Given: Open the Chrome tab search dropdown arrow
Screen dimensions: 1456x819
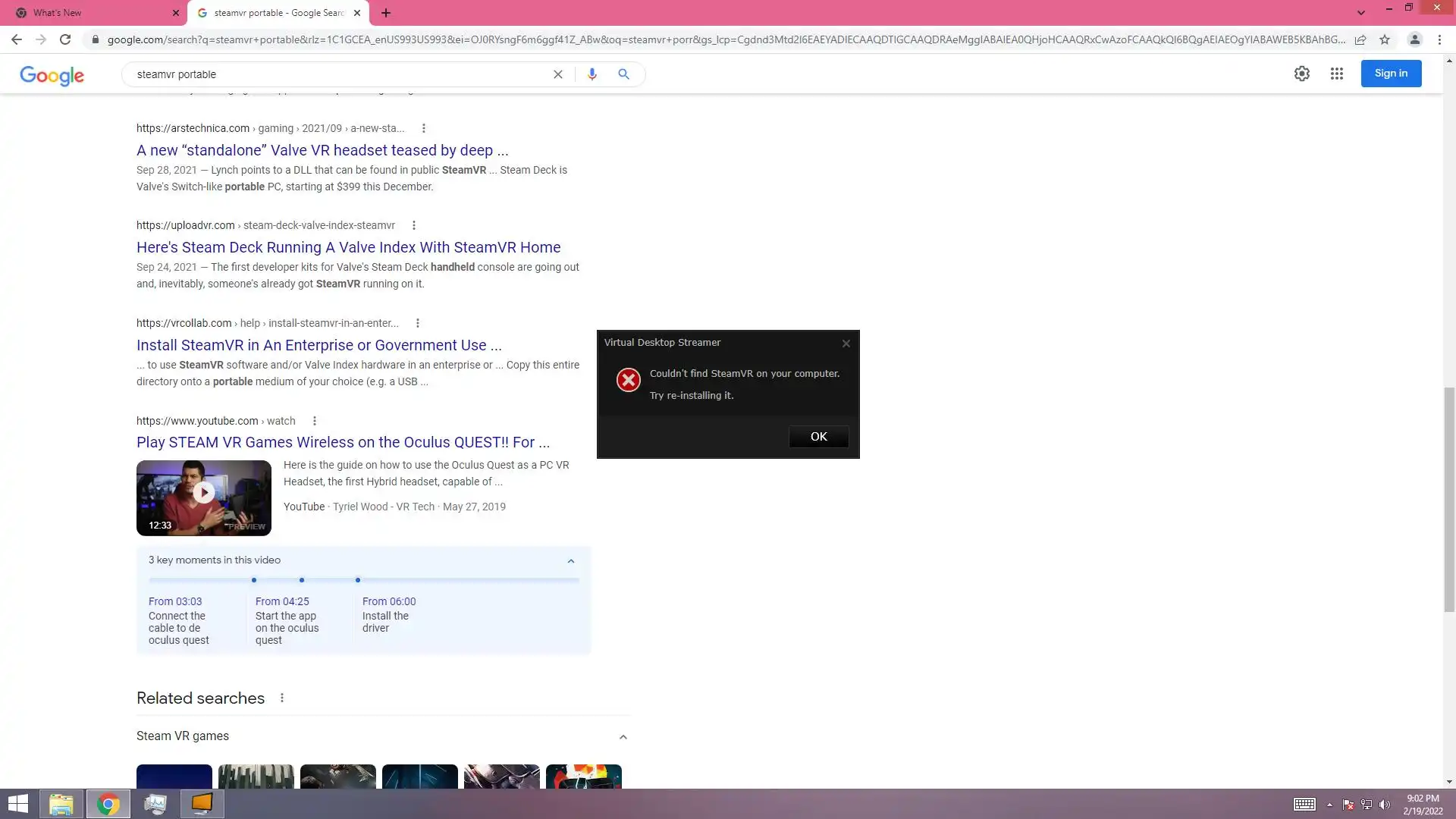Looking at the screenshot, I should (x=1361, y=13).
